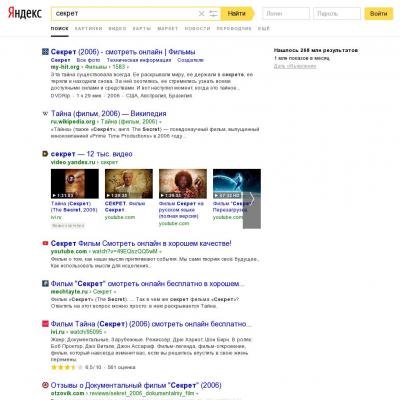Image resolution: width=400 pixels, height=400 pixels.
Task: Click the Войти login button
Action: tap(379, 14)
